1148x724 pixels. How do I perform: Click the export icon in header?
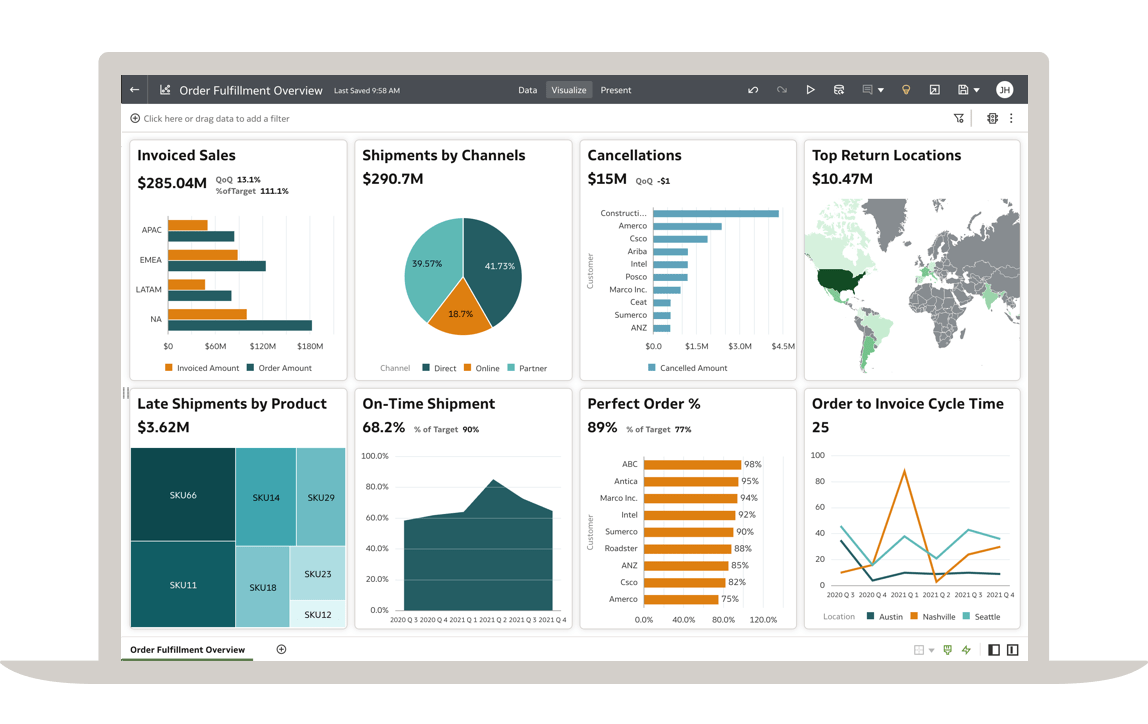click(934, 90)
